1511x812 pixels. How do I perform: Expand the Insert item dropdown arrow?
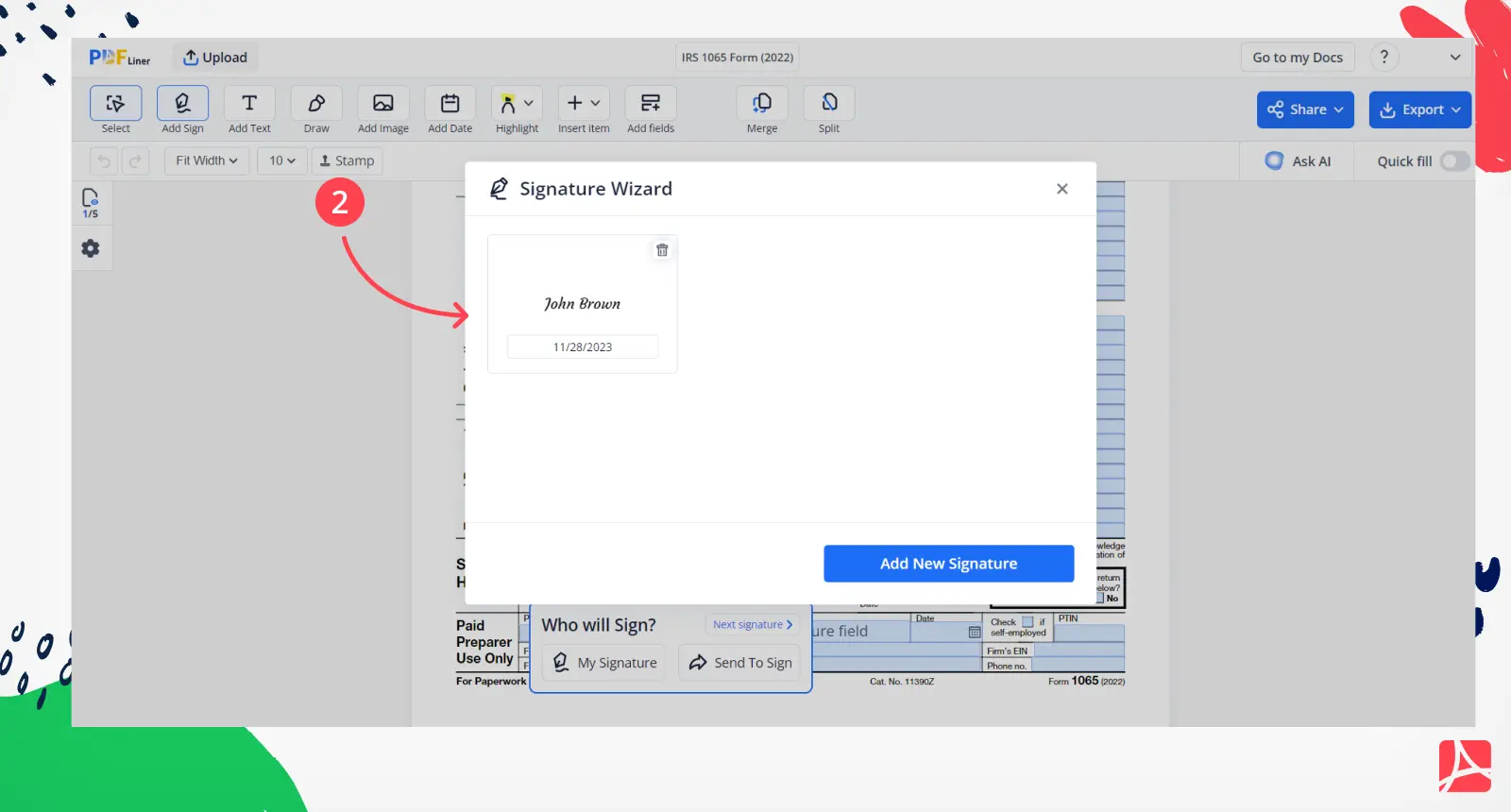[596, 103]
